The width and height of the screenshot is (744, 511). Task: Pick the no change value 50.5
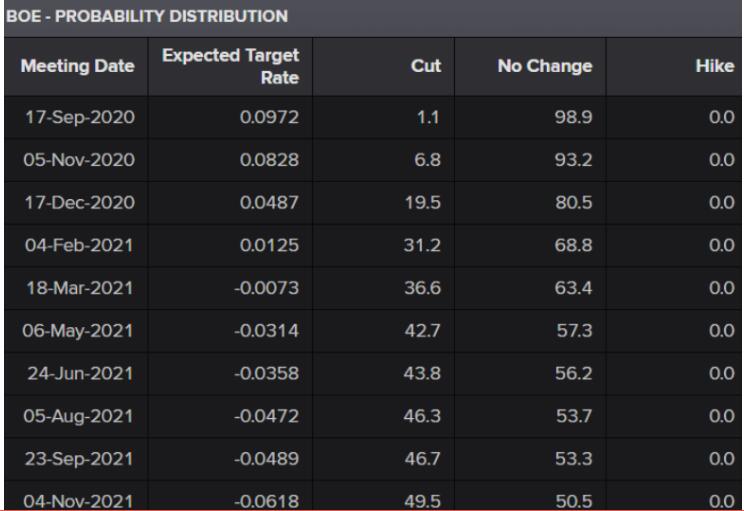[574, 501]
